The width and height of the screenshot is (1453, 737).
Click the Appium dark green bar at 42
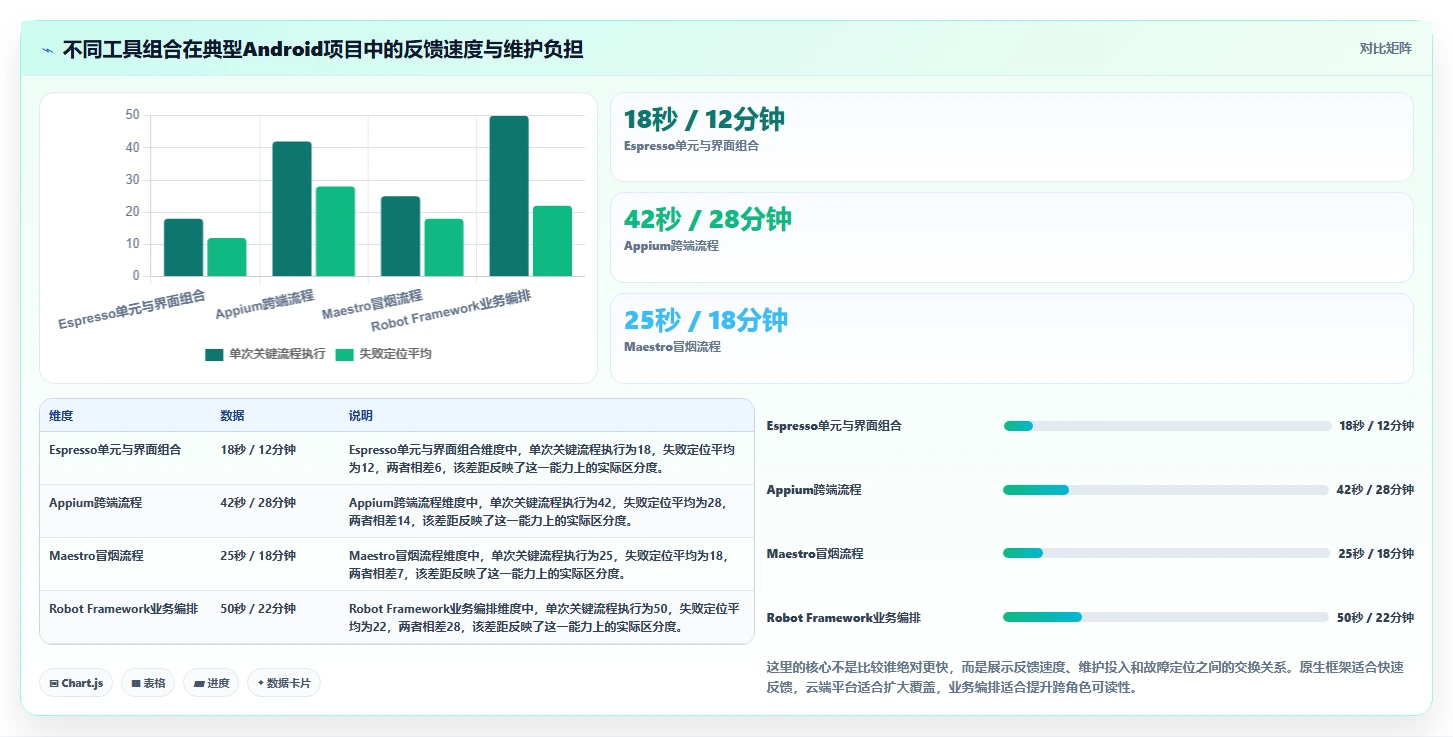pos(292,209)
